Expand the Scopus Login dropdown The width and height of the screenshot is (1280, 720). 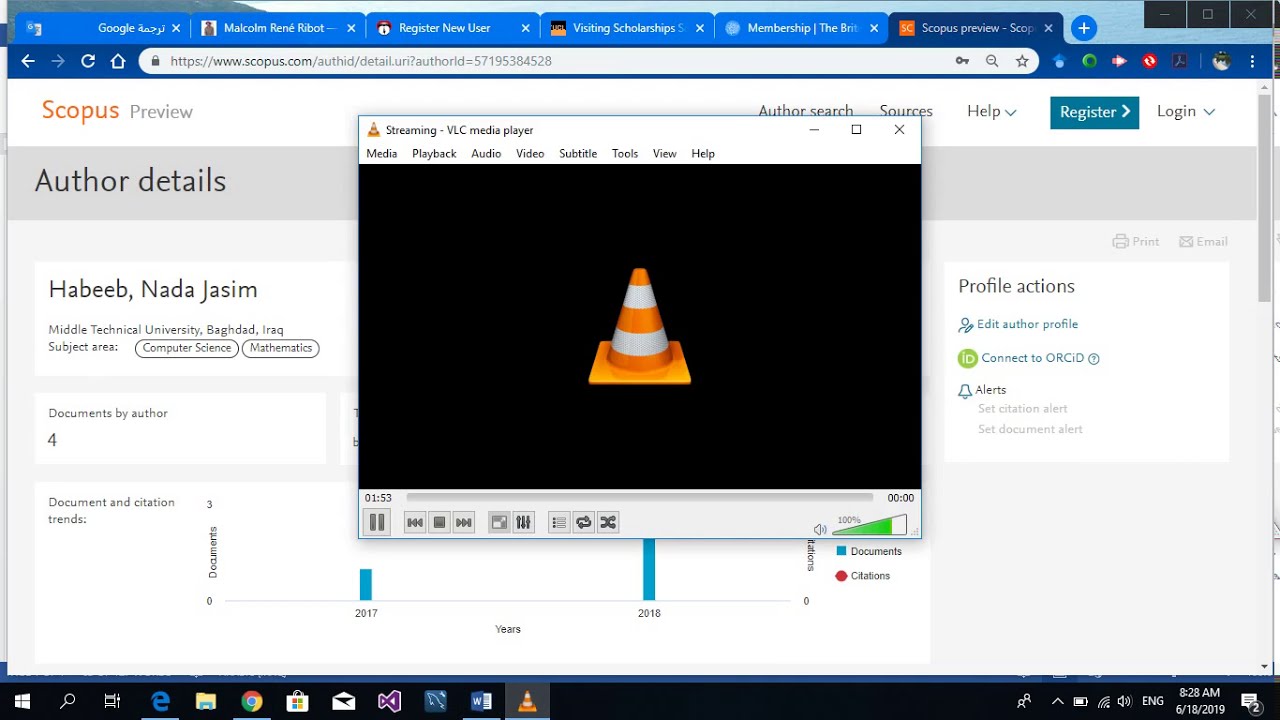pos(1186,111)
